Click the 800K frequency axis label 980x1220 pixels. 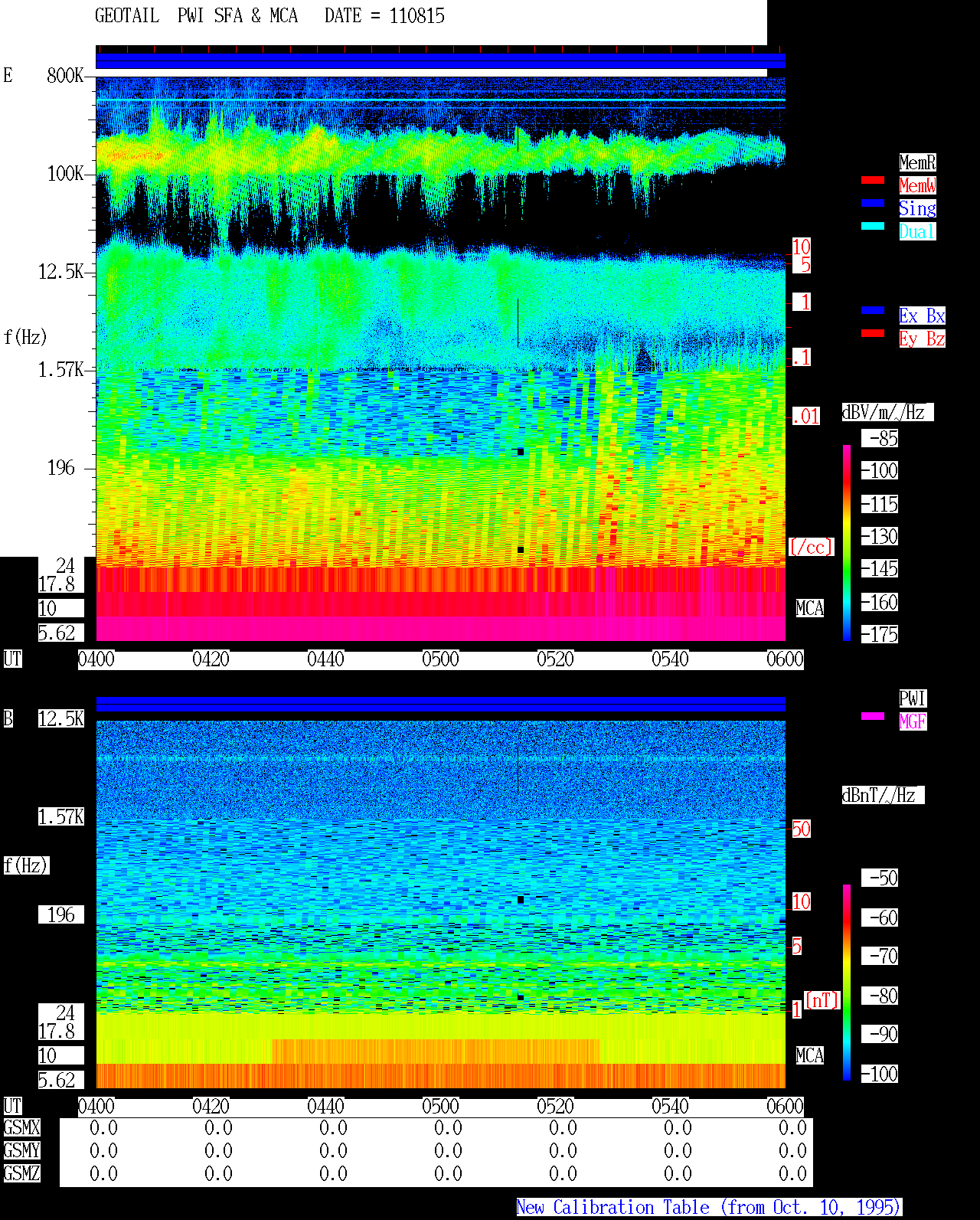click(65, 75)
